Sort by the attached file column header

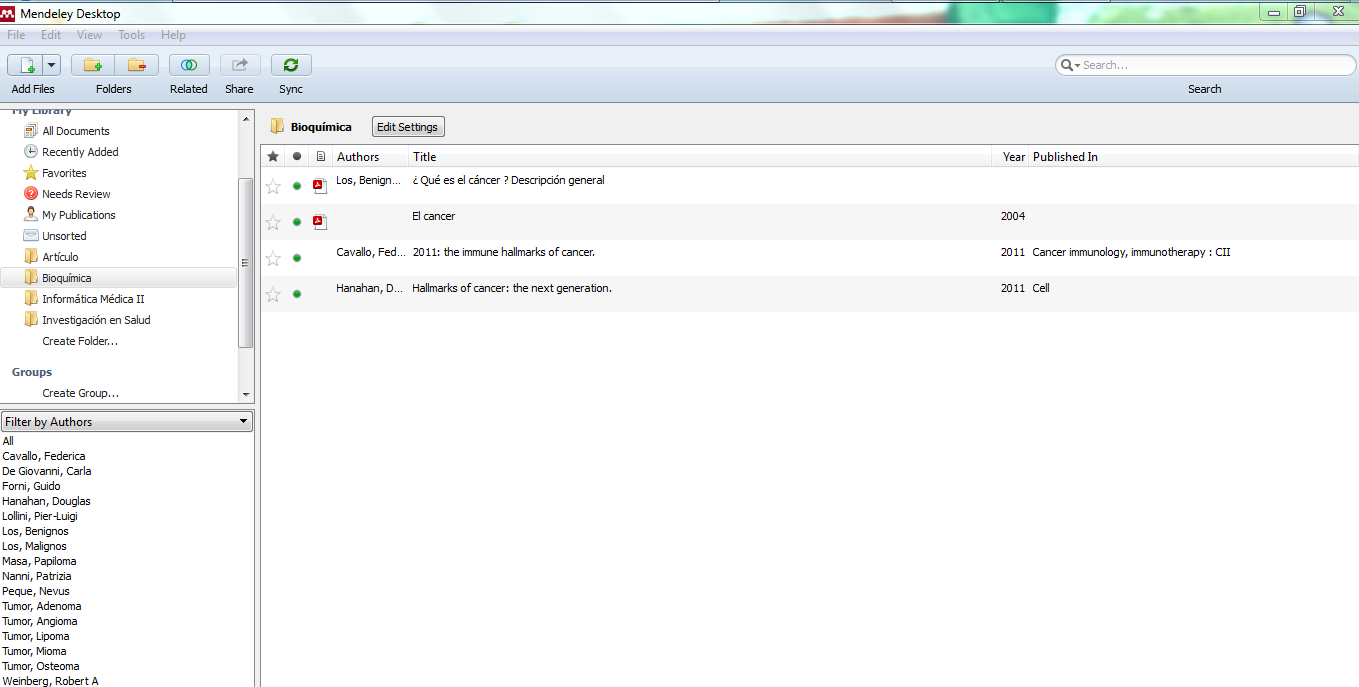(x=321, y=157)
